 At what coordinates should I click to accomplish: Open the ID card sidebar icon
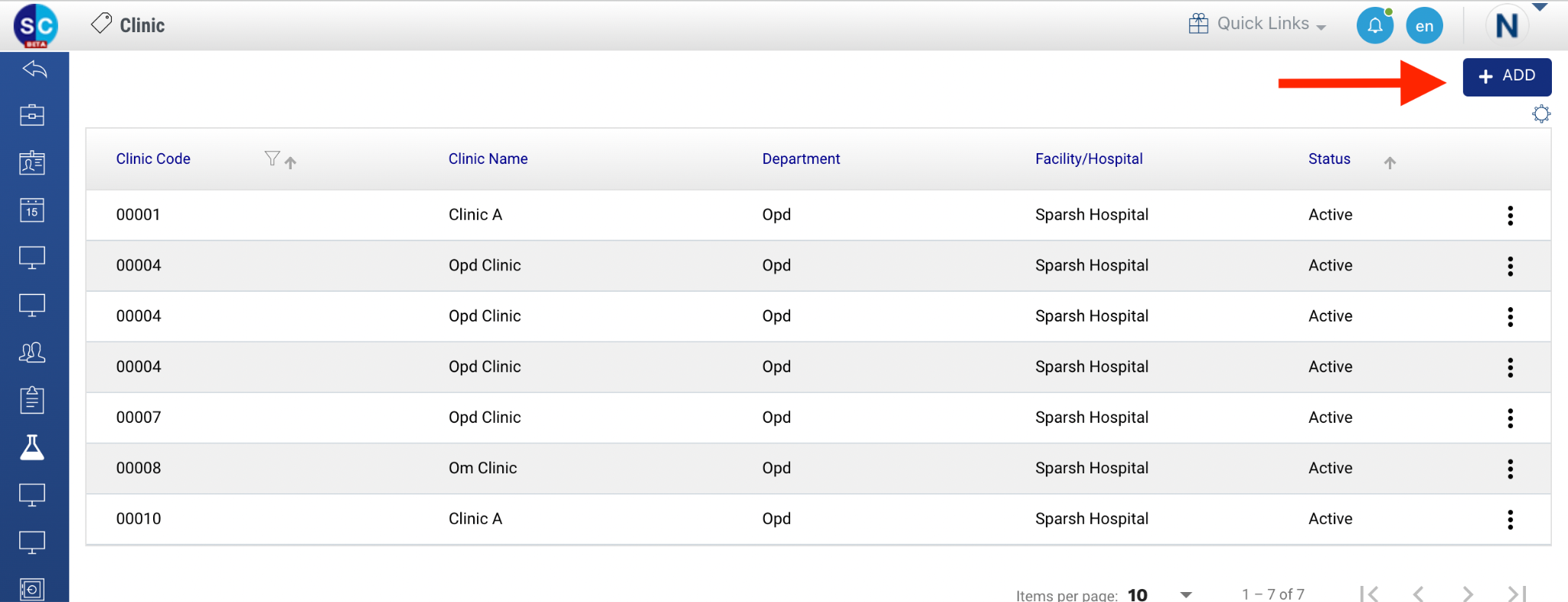[x=32, y=162]
